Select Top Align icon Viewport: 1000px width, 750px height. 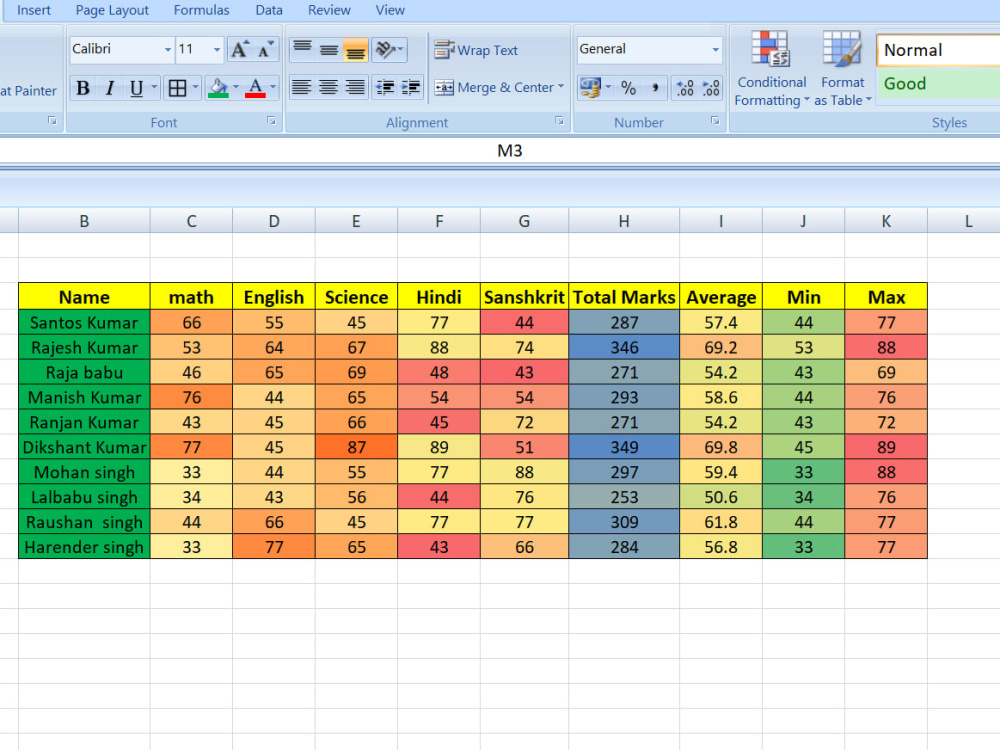click(x=302, y=50)
